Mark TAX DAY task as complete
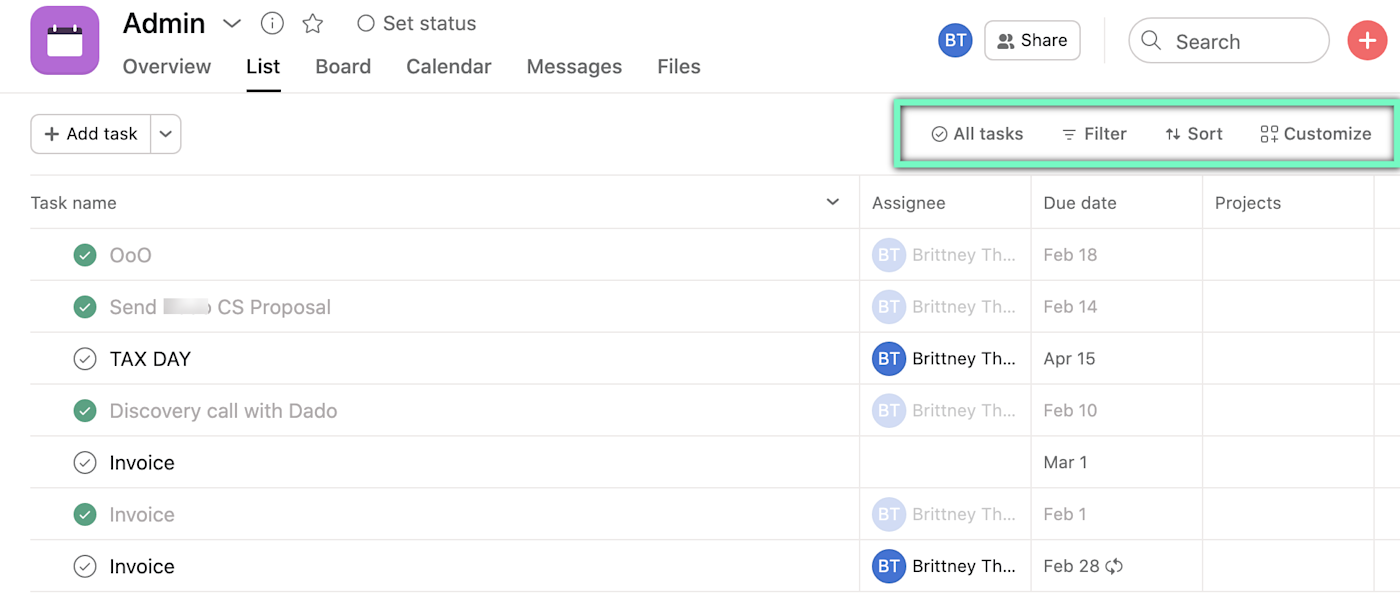The height and width of the screenshot is (598, 1400). (x=85, y=359)
